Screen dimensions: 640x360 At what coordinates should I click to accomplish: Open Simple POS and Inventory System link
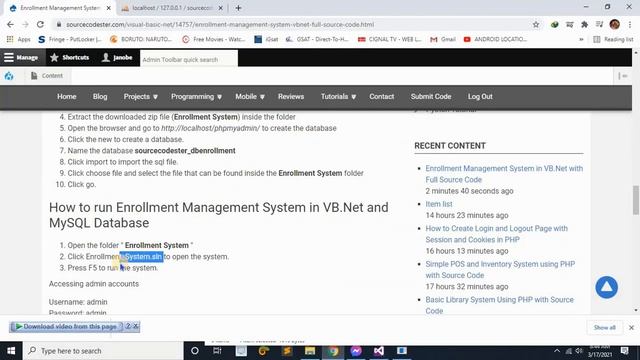coord(500,269)
